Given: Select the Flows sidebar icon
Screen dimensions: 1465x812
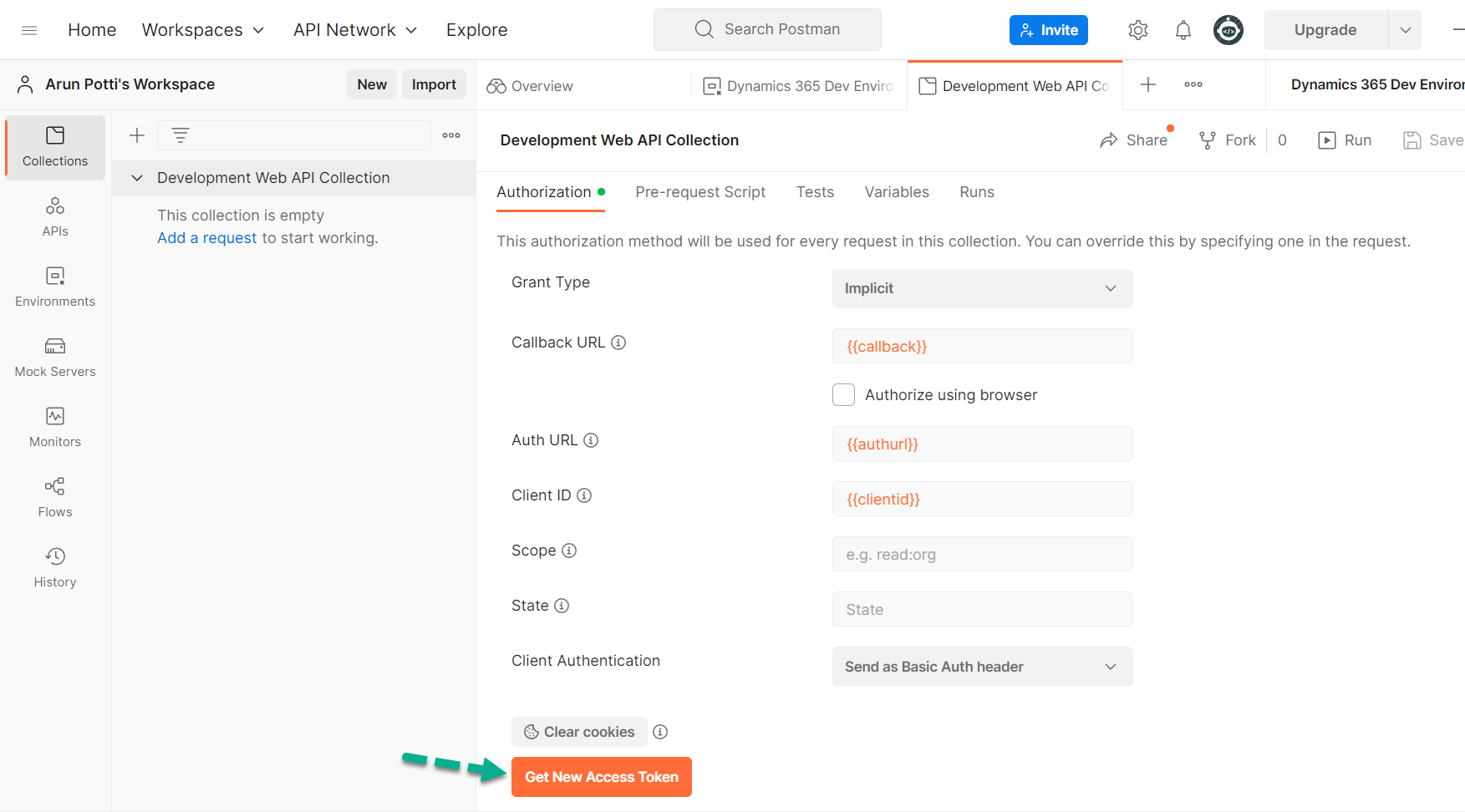Looking at the screenshot, I should click(x=54, y=497).
